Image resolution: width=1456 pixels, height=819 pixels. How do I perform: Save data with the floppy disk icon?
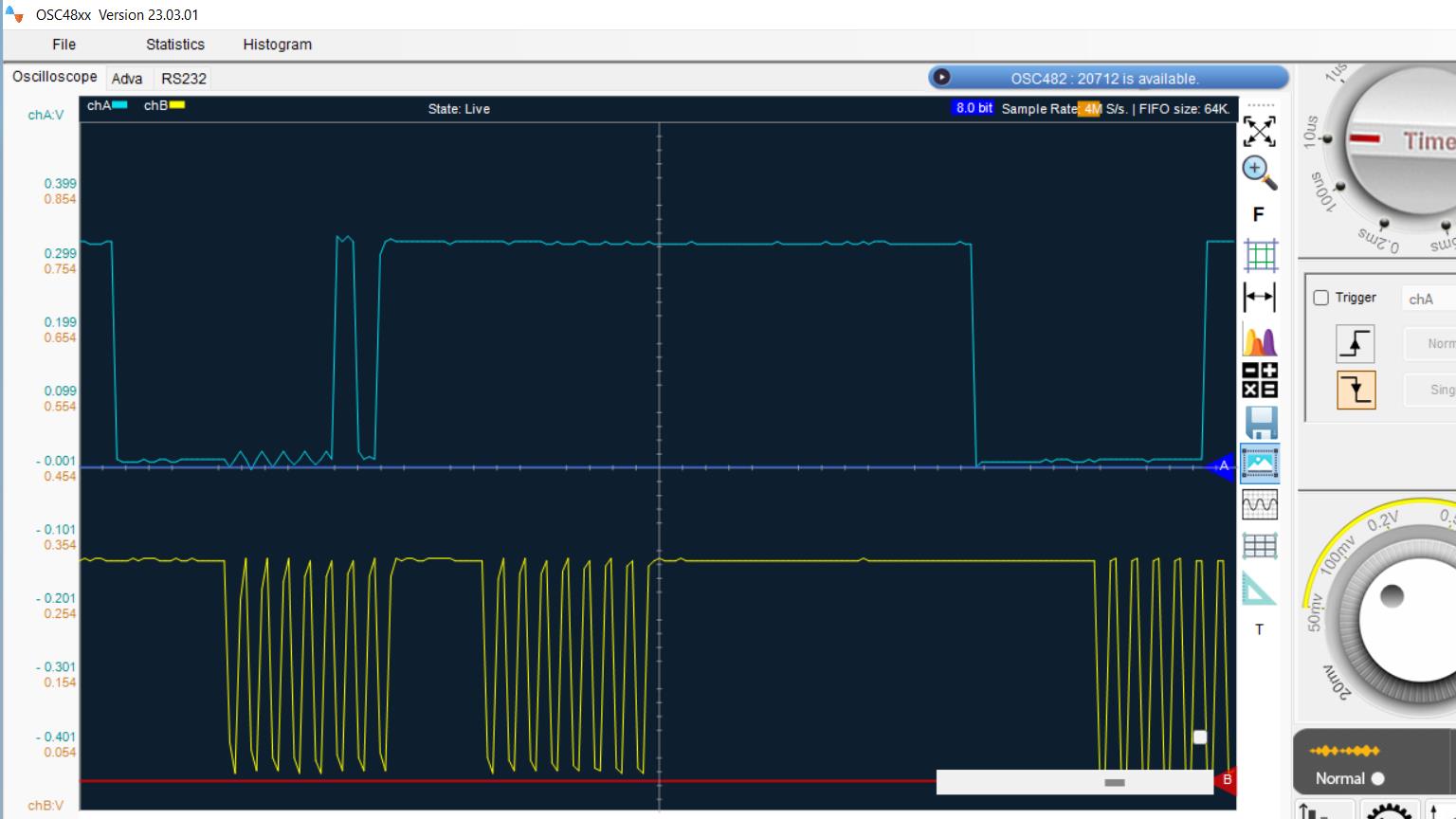coord(1261,423)
